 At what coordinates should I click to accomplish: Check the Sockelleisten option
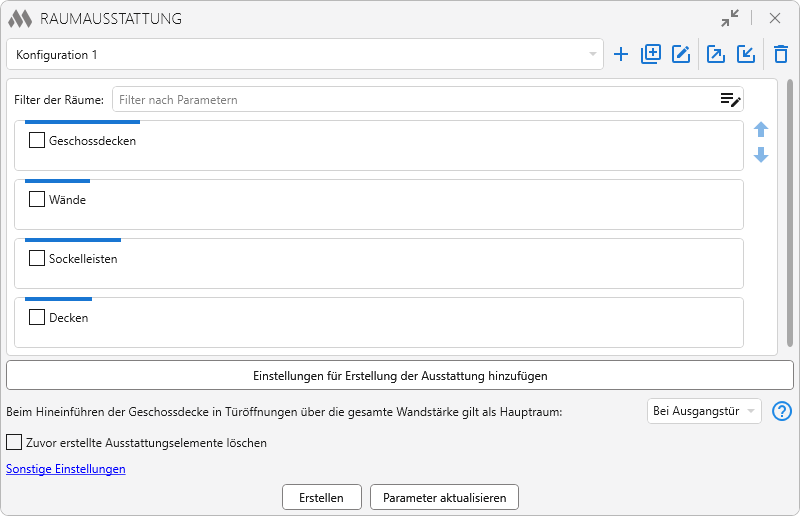click(x=37, y=259)
